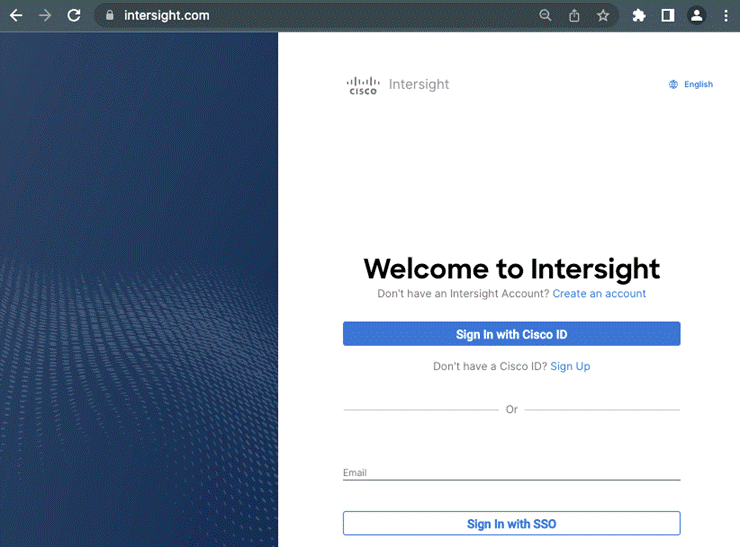
Task: Click the Cisco logo
Action: click(x=363, y=85)
